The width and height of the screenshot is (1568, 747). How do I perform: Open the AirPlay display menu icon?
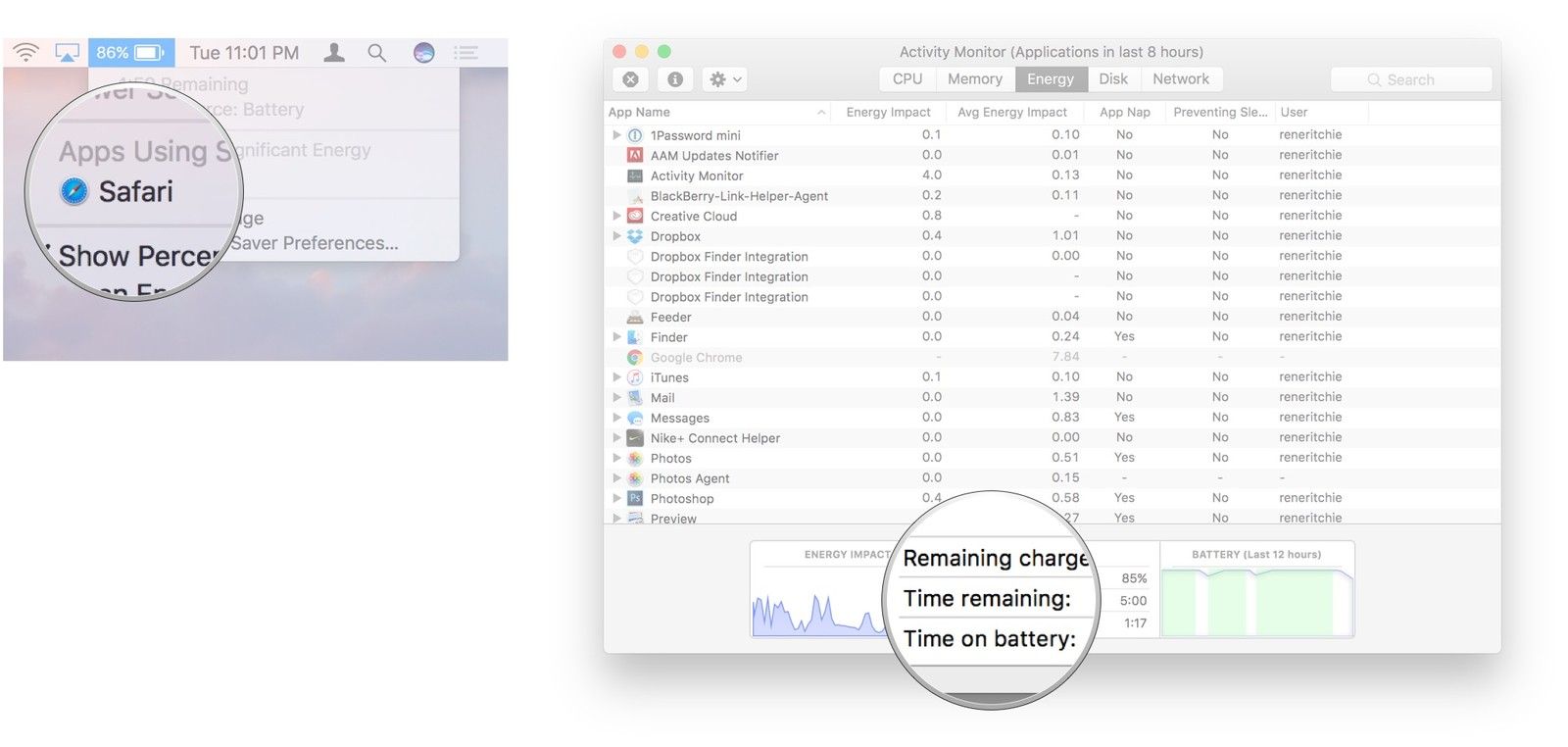click(67, 53)
